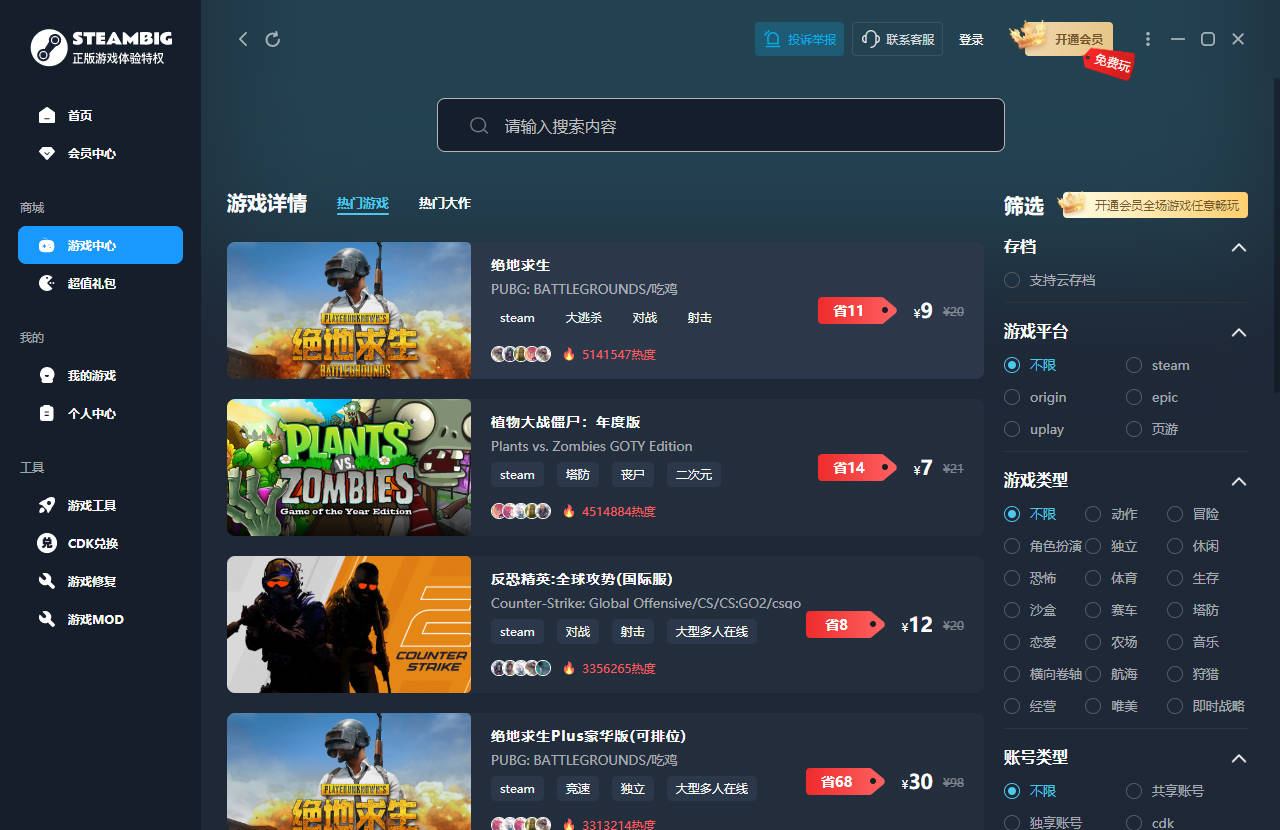Click the 竞速 tag on 绝地求生Plus豪华版

577,789
